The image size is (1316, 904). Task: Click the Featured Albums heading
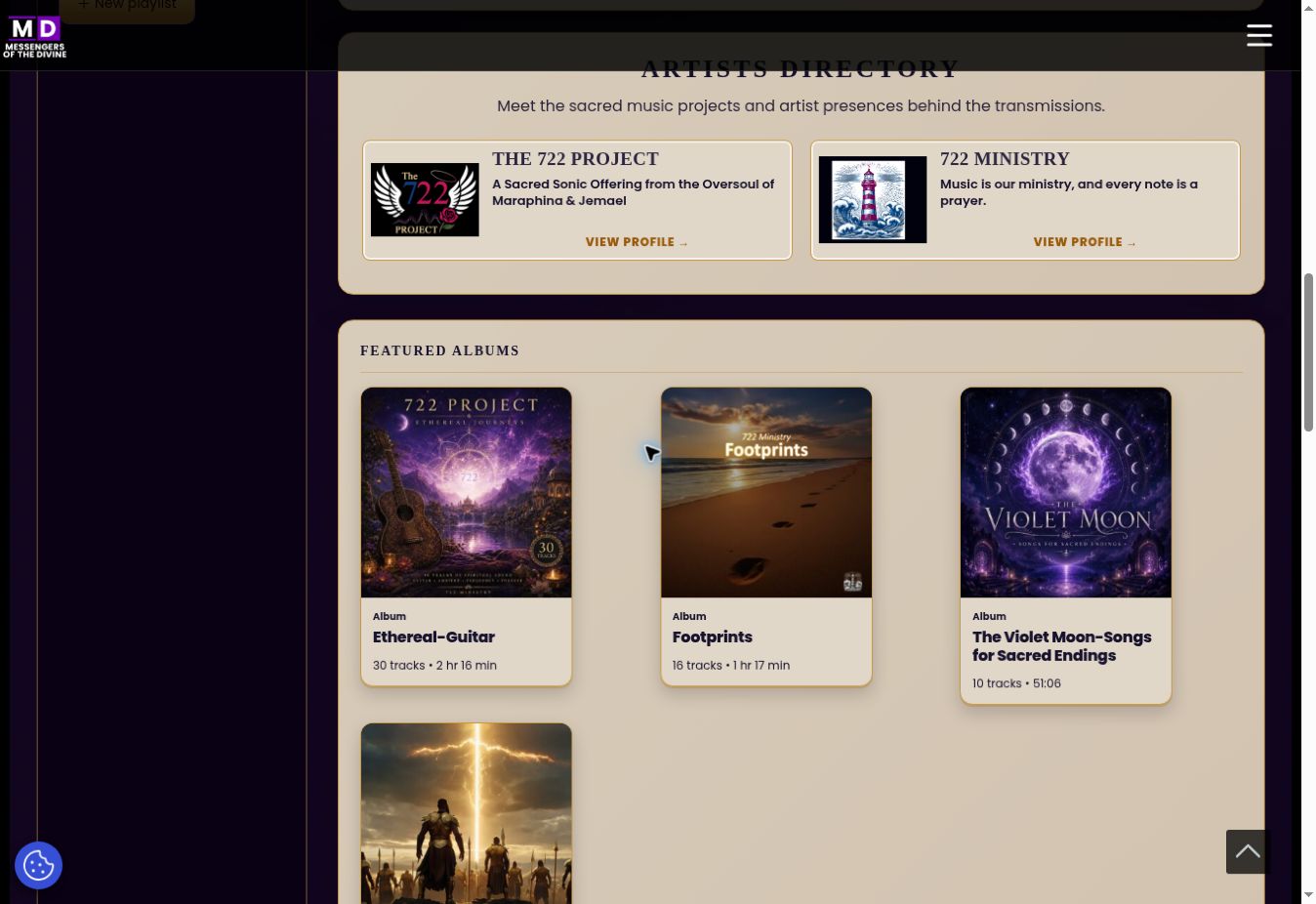[439, 350]
